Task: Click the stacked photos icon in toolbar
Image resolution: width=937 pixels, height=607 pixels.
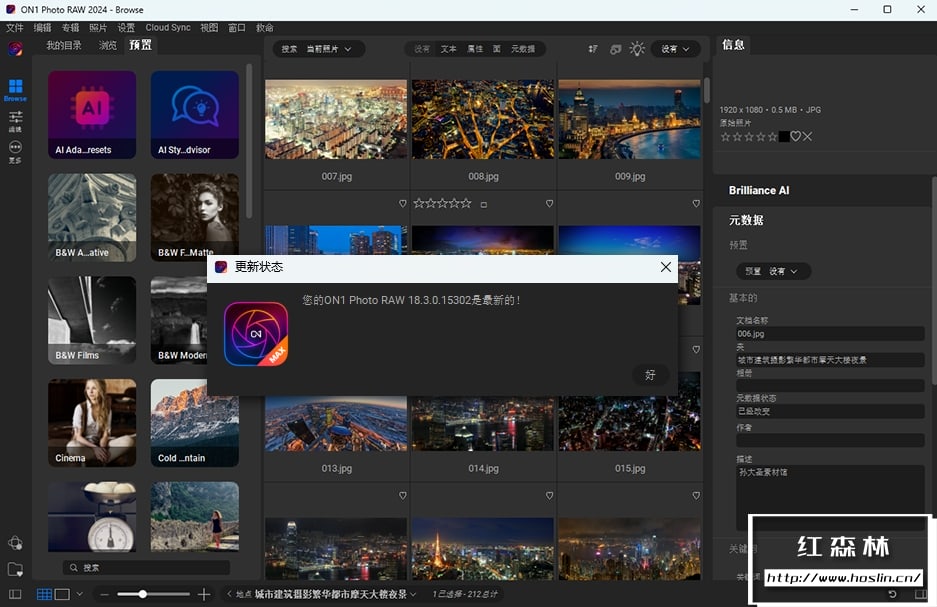Action: [616, 49]
